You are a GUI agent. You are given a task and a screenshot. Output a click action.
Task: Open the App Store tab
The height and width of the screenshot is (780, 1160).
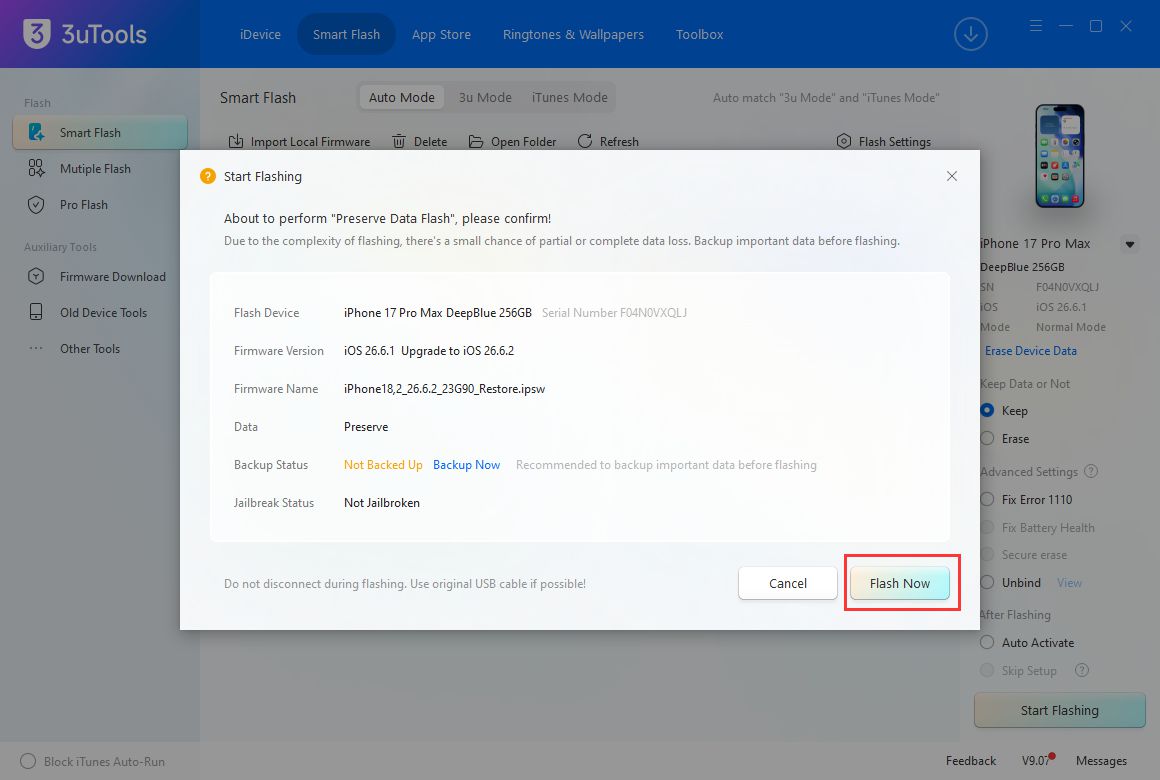[441, 34]
